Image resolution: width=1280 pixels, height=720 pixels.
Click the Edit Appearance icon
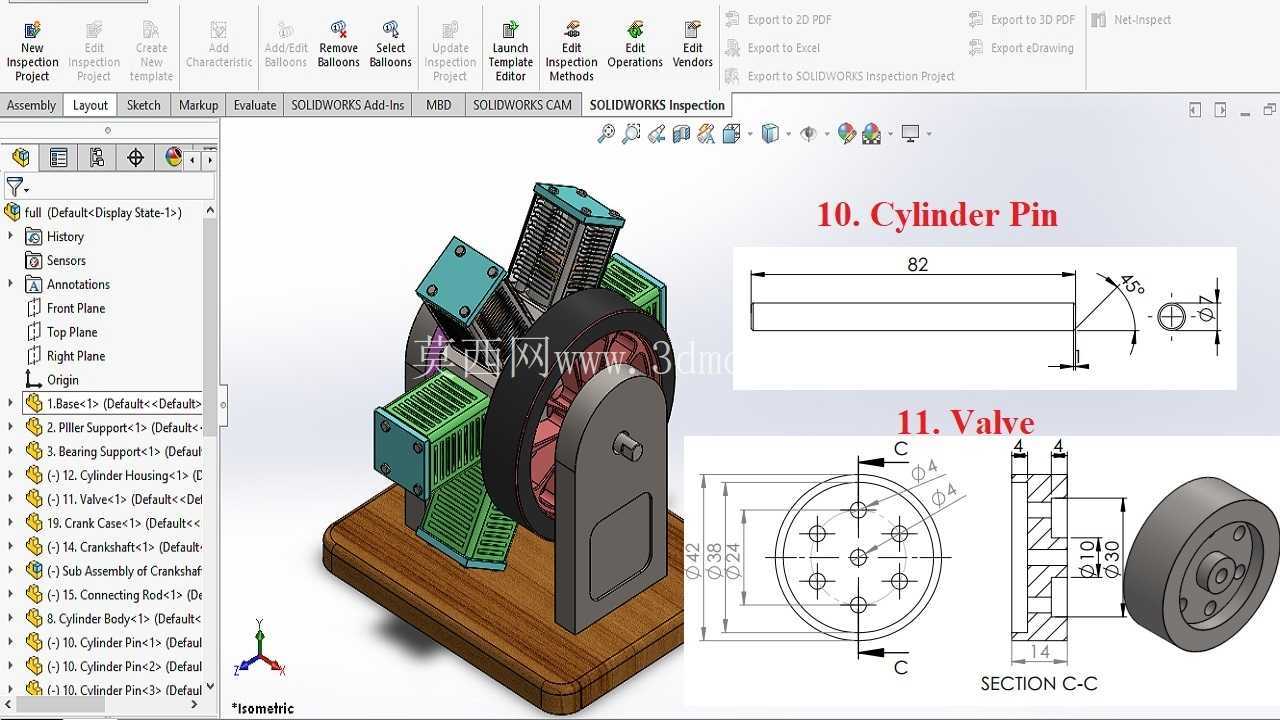click(x=846, y=133)
